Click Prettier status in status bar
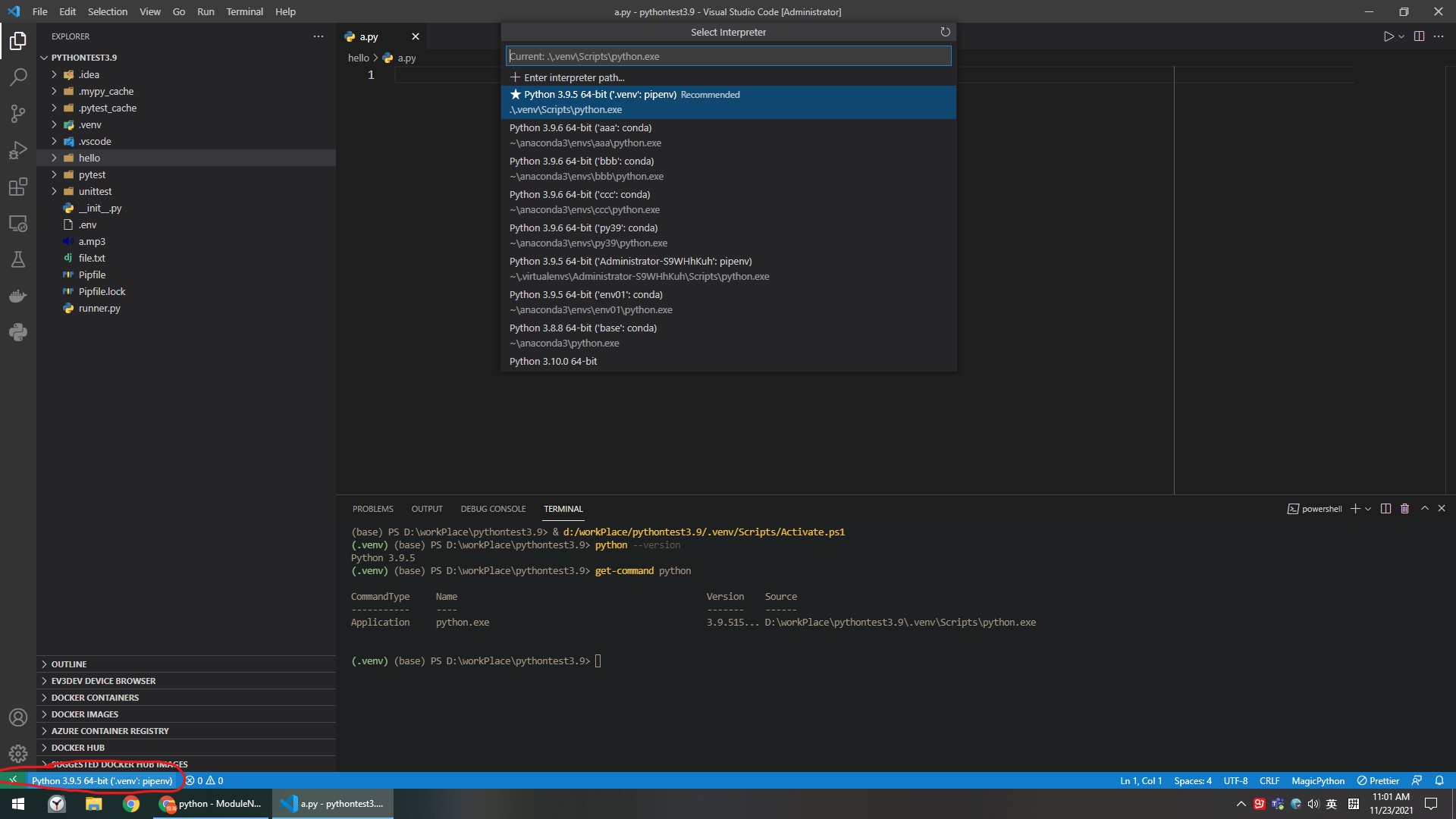Image resolution: width=1456 pixels, height=819 pixels. [x=1378, y=780]
